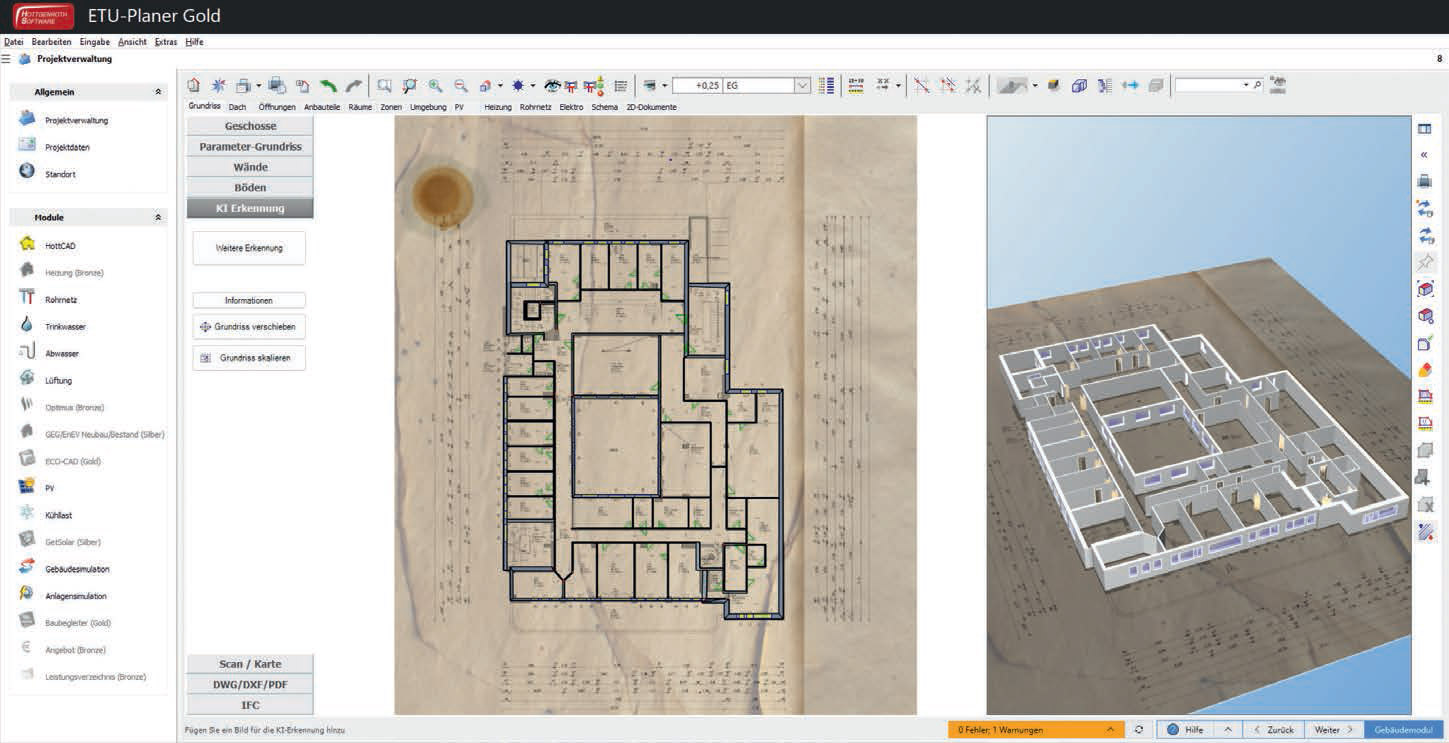Select the zoom-in magnifier tool
The image size is (1449, 743).
435,86
